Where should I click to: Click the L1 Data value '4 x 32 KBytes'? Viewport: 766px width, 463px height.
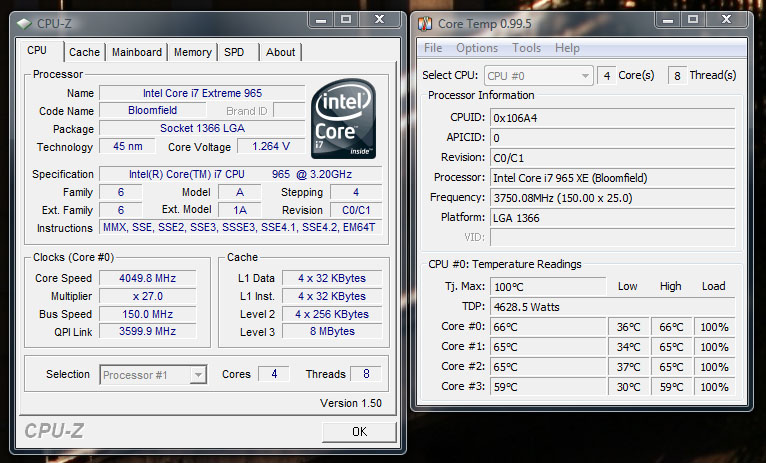point(332,278)
